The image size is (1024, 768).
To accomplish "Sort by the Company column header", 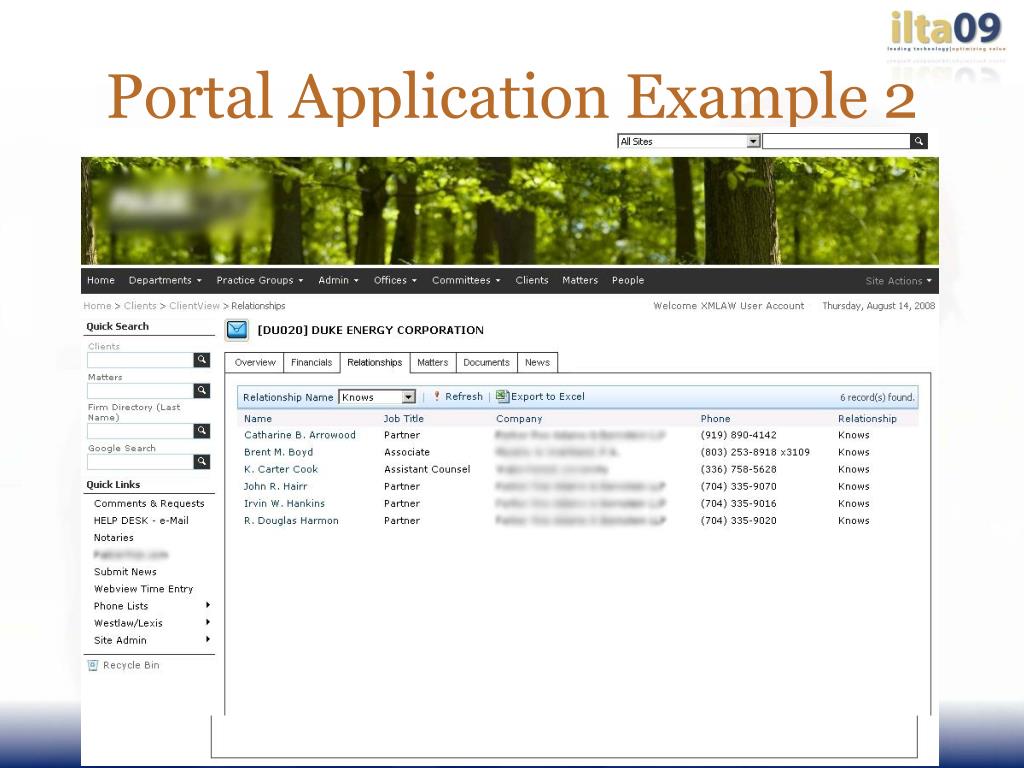I will click(519, 419).
